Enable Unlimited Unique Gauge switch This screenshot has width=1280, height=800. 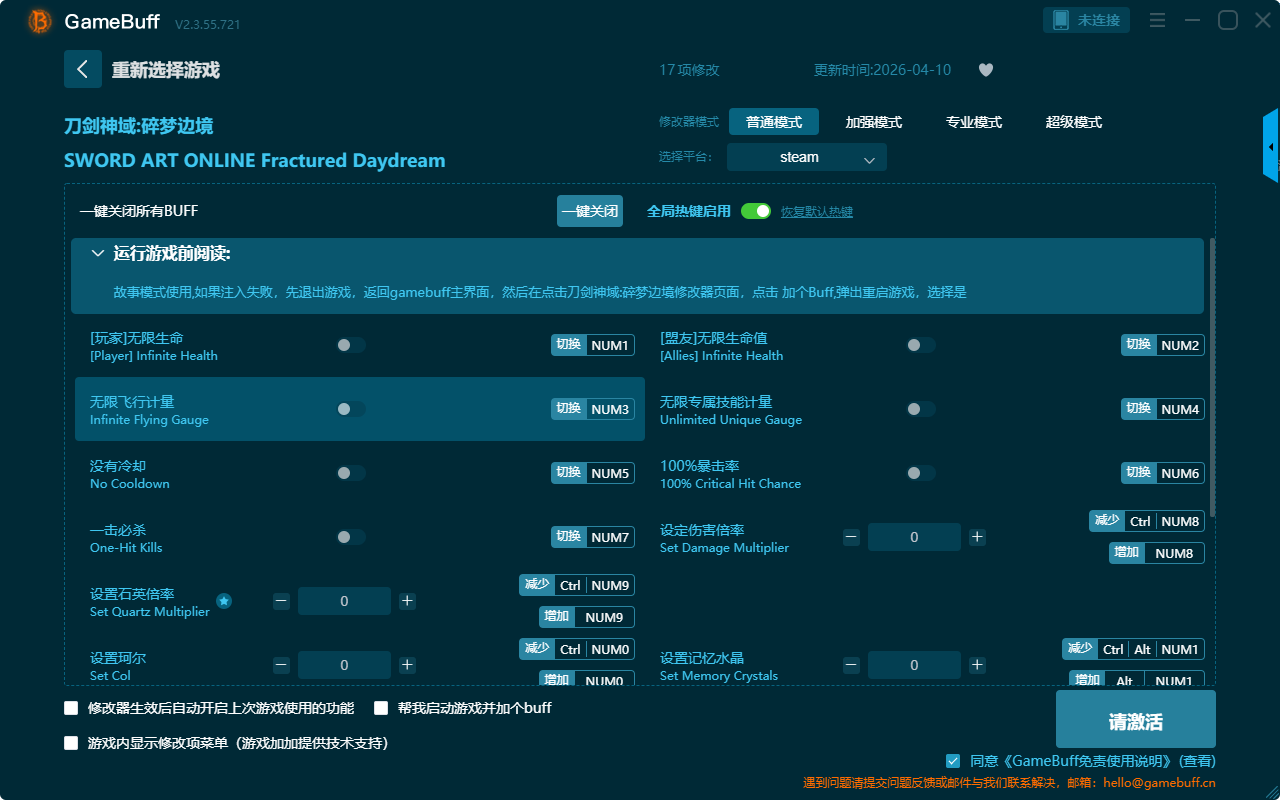click(x=921, y=409)
